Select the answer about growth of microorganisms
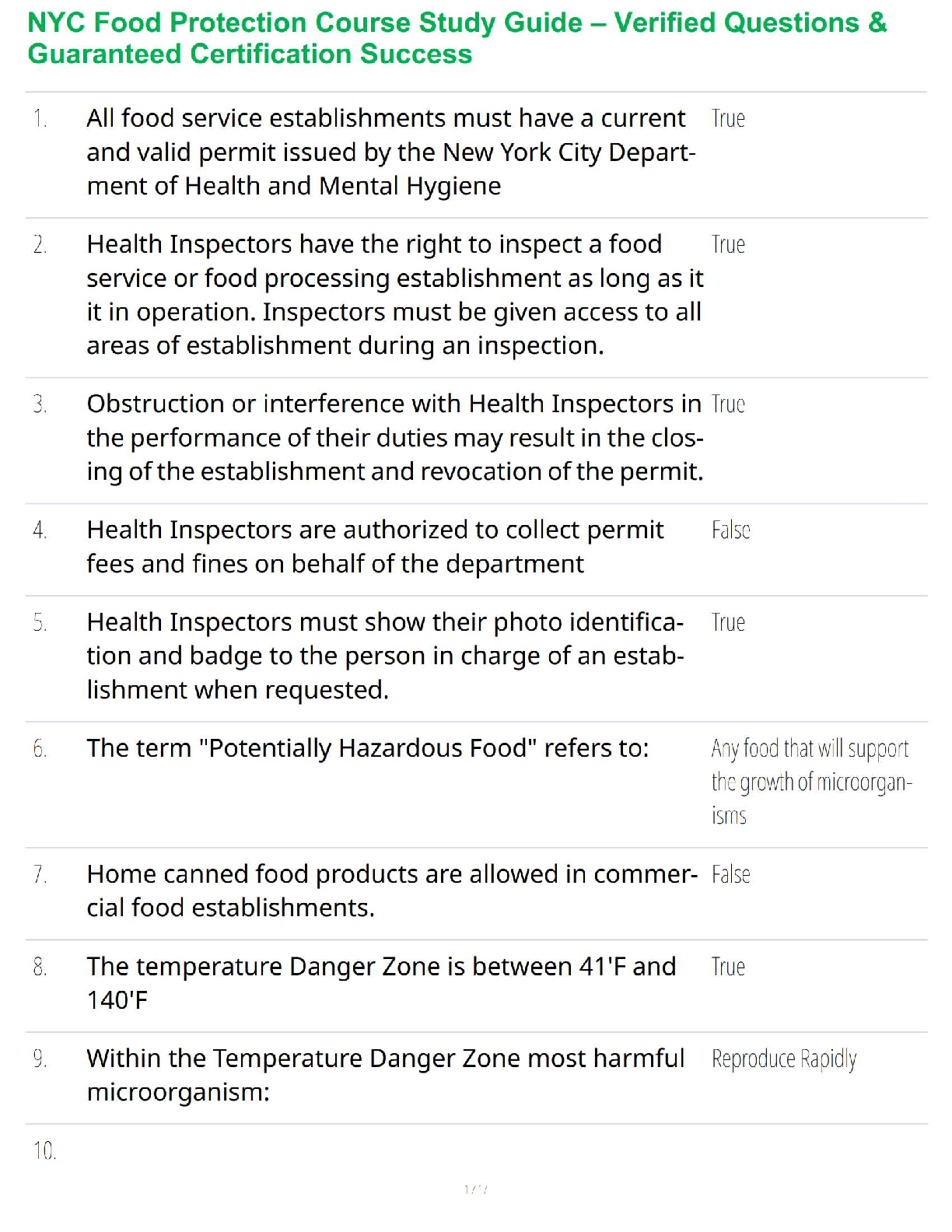The image size is (952, 1232). (810, 782)
